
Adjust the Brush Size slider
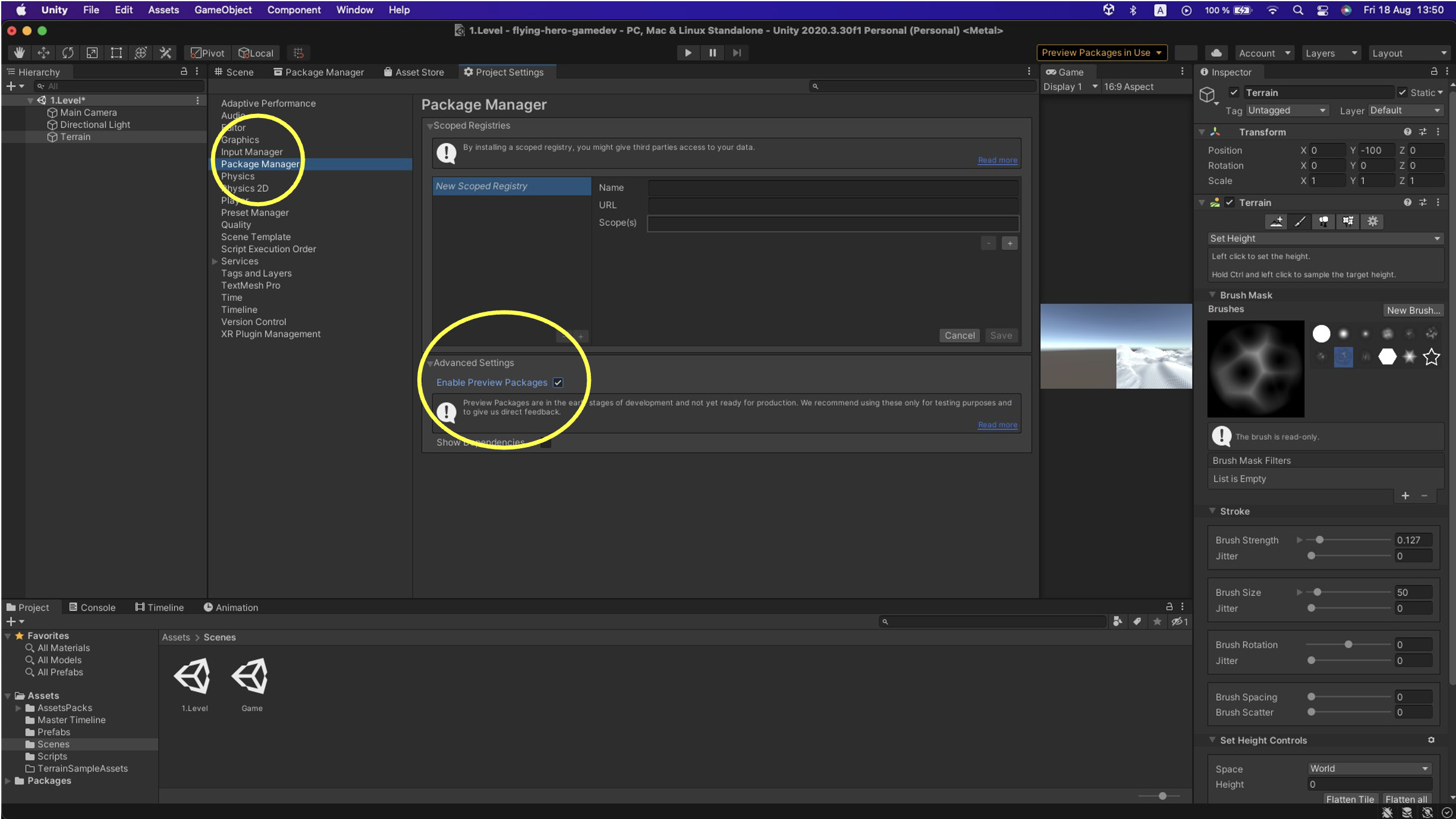tap(1348, 592)
